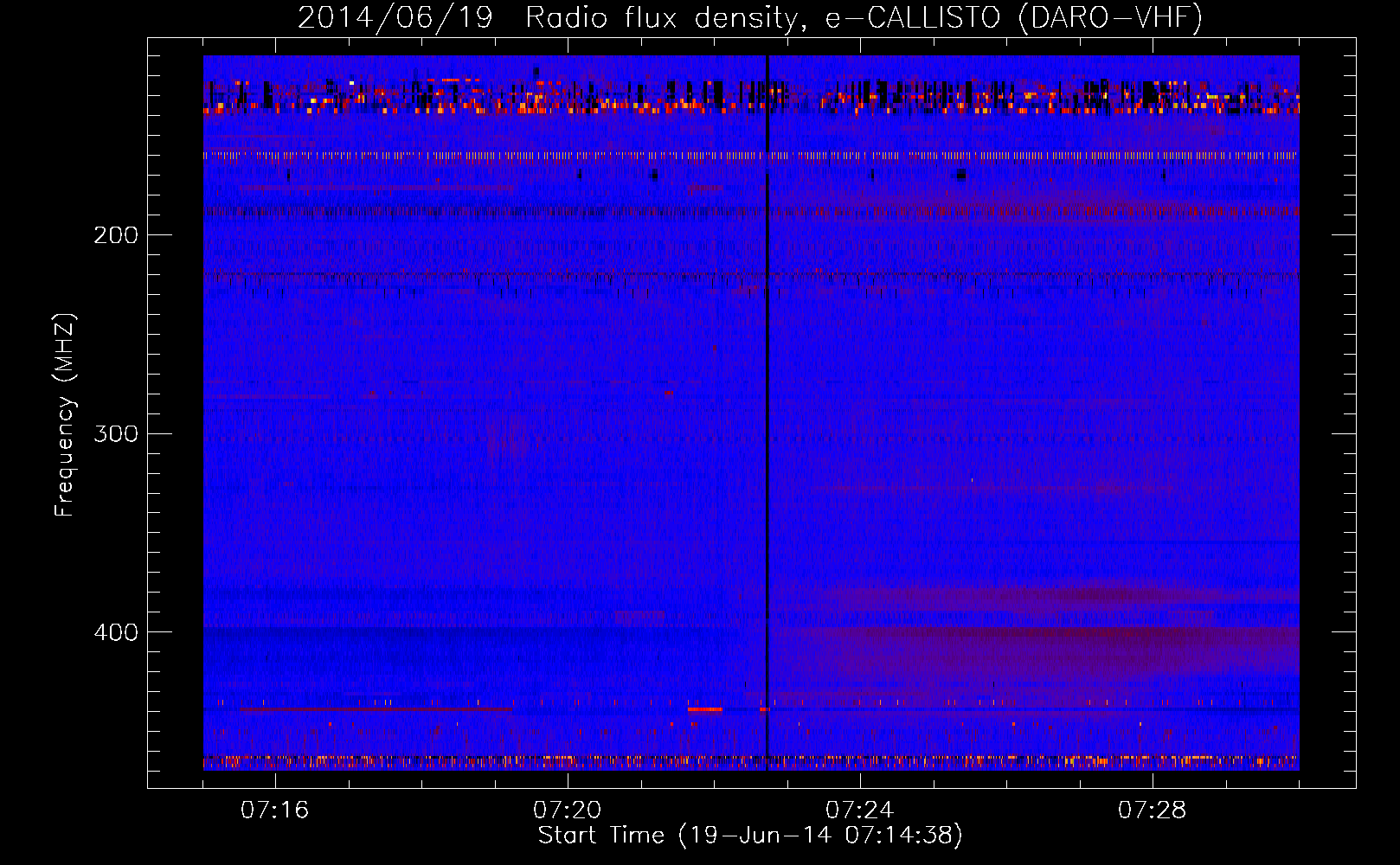This screenshot has height=865, width=1400.
Task: Click the '300' frequency tick label
Action: 116,433
